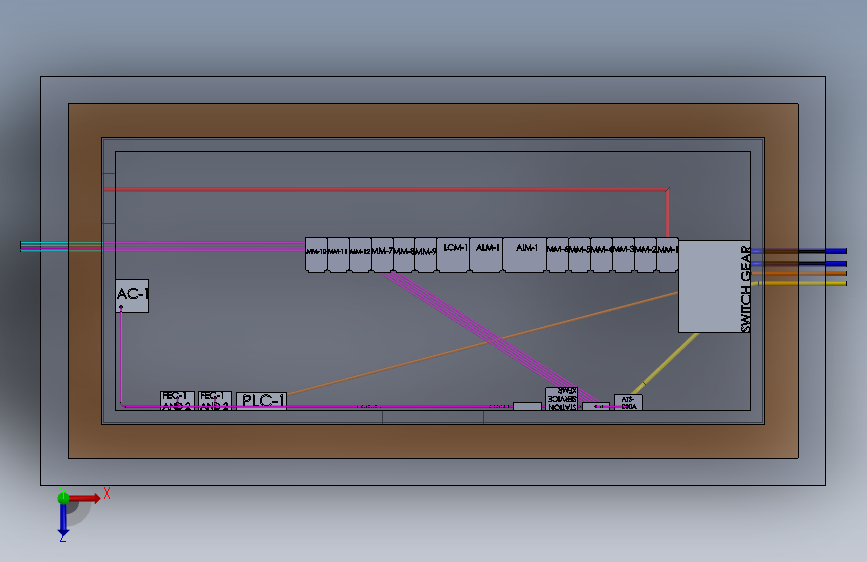Image resolution: width=867 pixels, height=562 pixels.
Task: Select the SWITCH GEAR enclosure
Action: coord(714,286)
